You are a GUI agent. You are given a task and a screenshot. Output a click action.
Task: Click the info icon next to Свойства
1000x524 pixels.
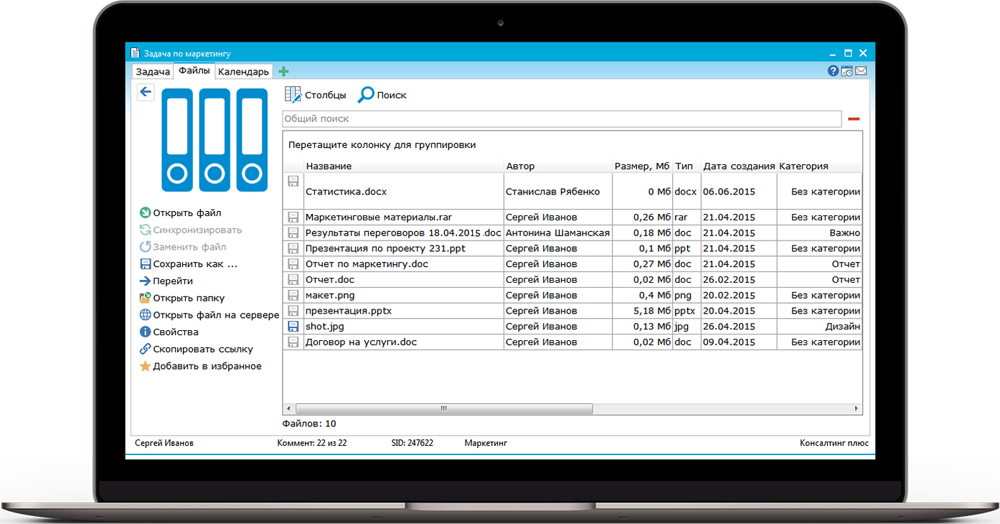pyautogui.click(x=145, y=332)
